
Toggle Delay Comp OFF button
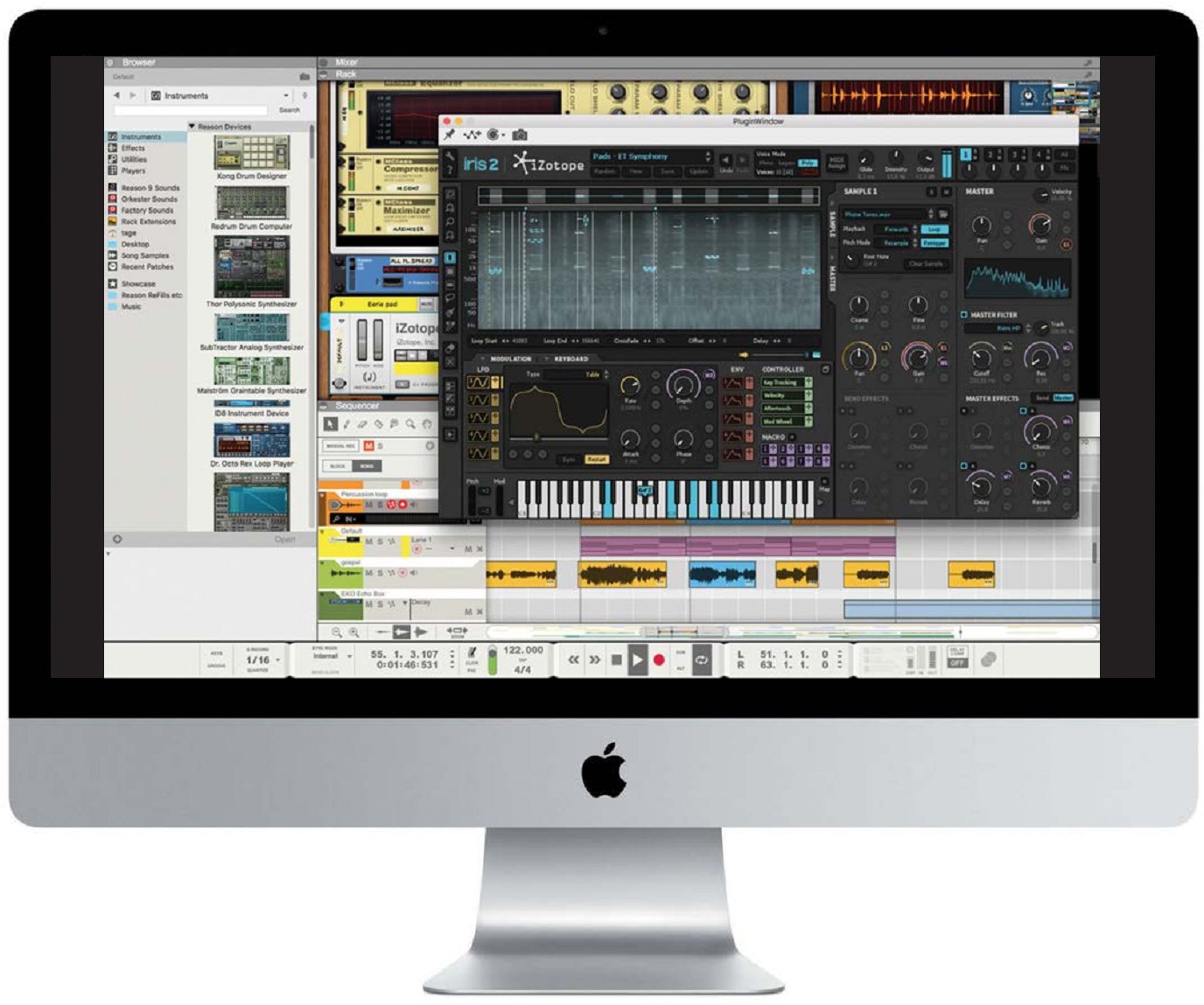957,662
